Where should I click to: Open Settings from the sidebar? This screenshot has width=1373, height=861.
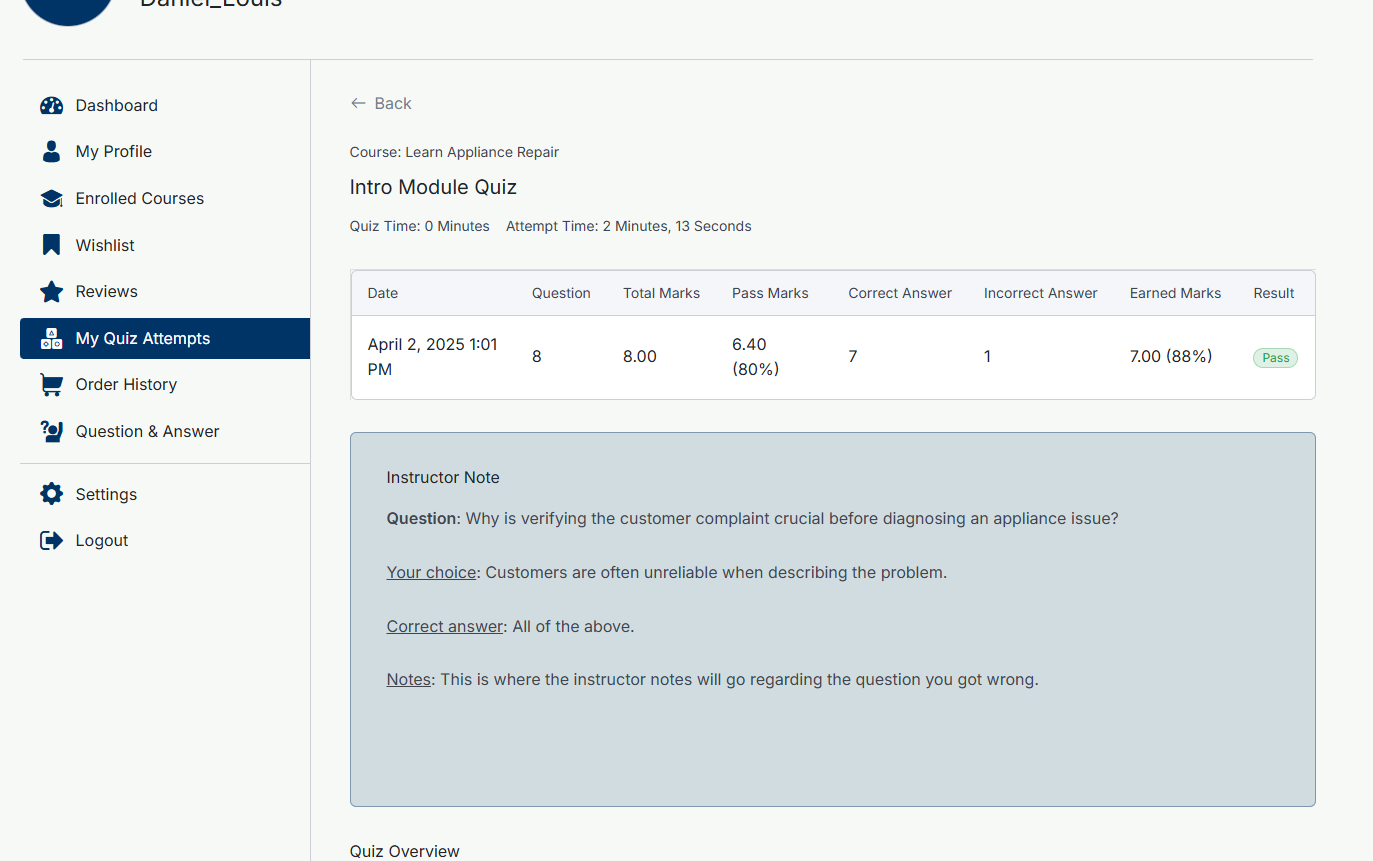(106, 494)
